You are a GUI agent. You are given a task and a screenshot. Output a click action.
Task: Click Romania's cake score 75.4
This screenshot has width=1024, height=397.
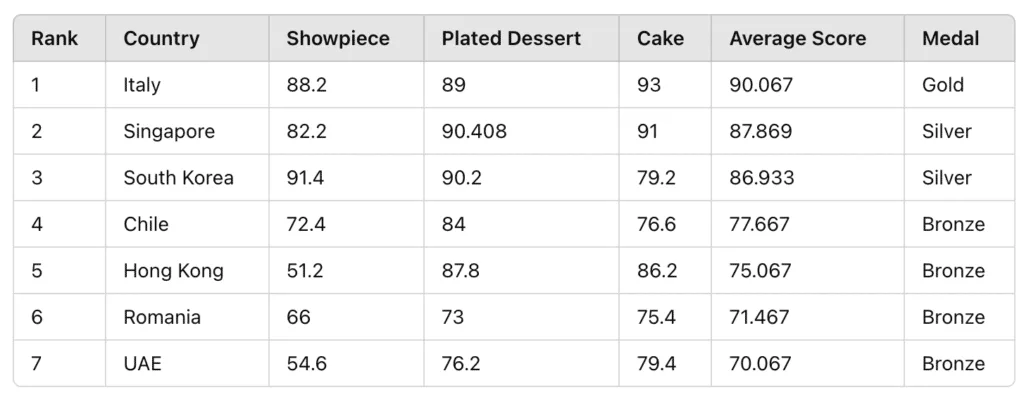pos(657,317)
